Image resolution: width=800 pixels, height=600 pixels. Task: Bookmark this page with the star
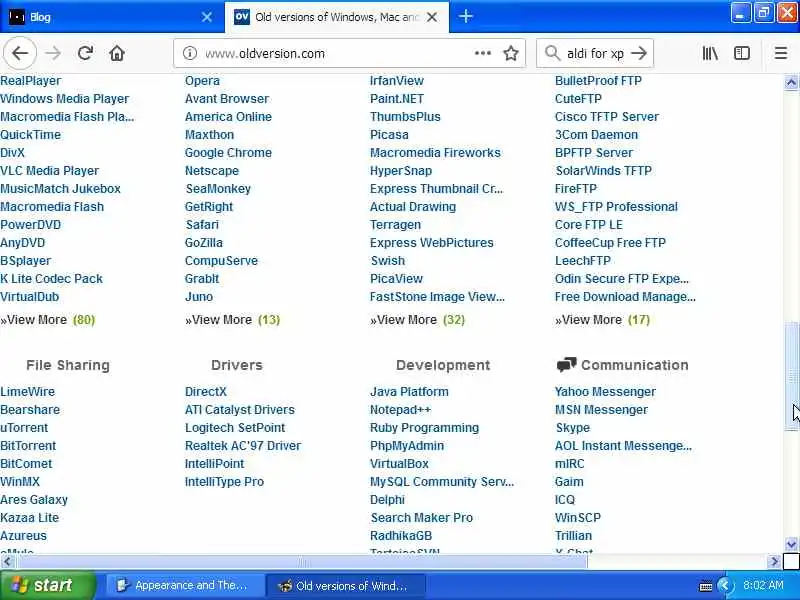click(x=511, y=53)
